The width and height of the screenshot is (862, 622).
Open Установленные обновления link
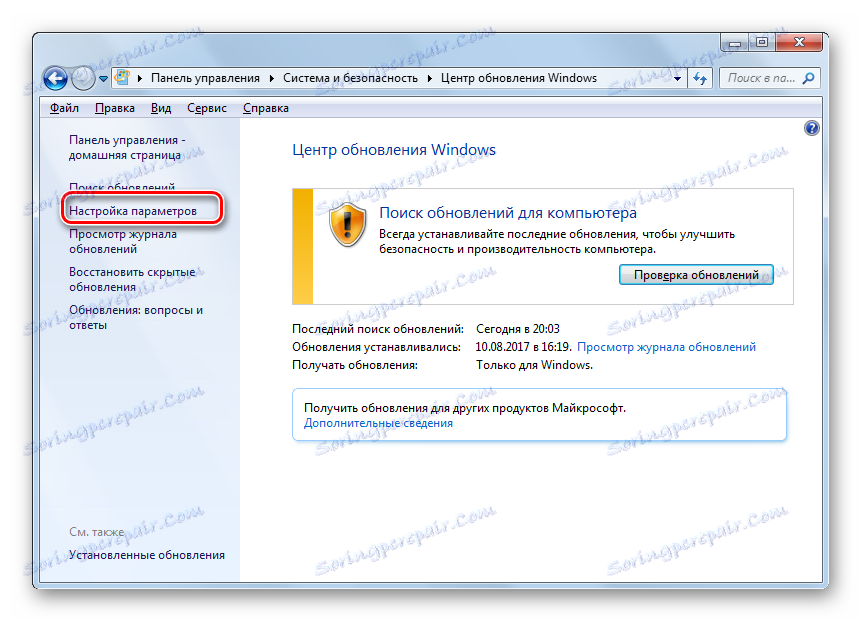coord(147,555)
